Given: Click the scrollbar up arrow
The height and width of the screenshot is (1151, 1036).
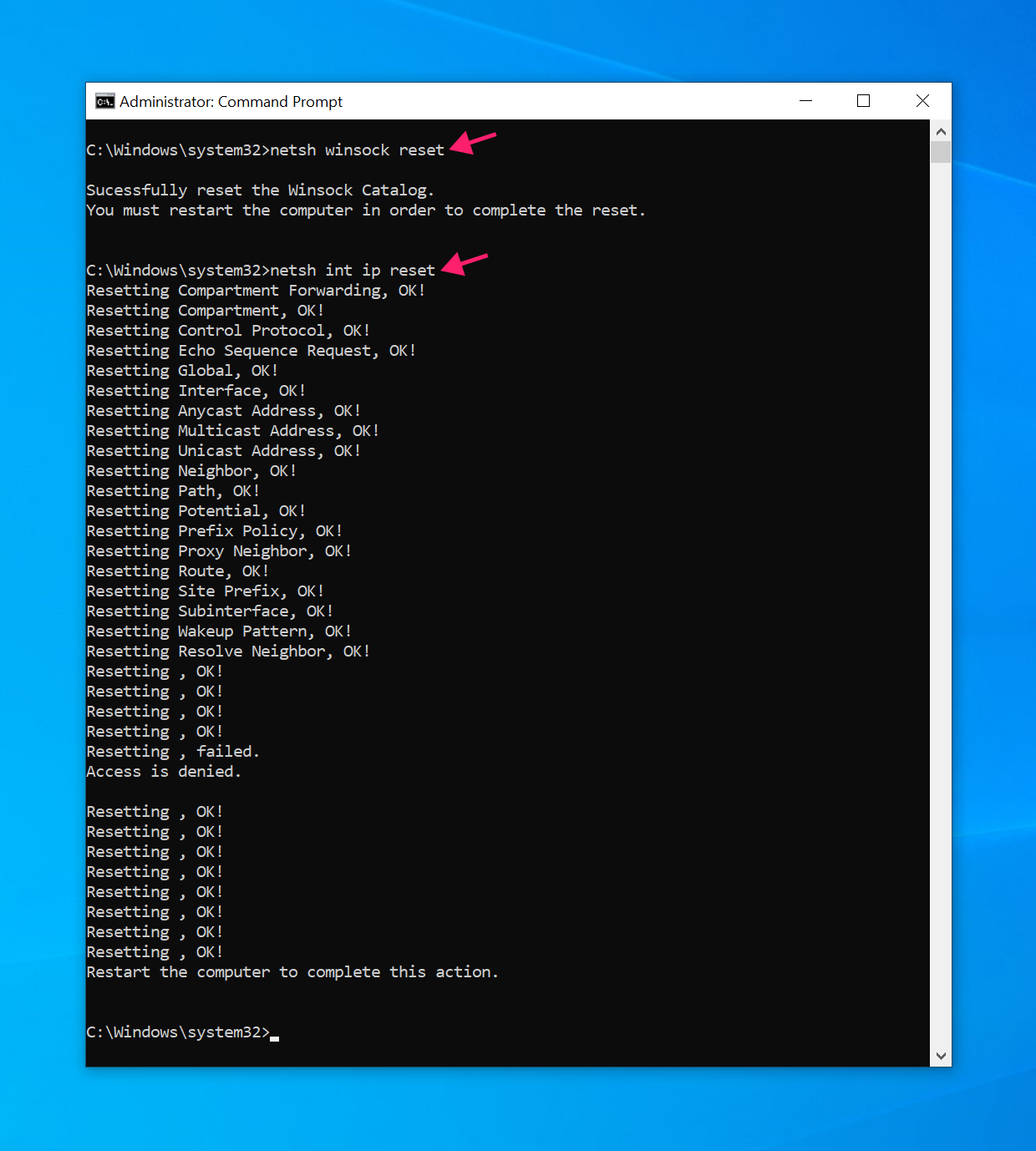Looking at the screenshot, I should pyautogui.click(x=941, y=131).
